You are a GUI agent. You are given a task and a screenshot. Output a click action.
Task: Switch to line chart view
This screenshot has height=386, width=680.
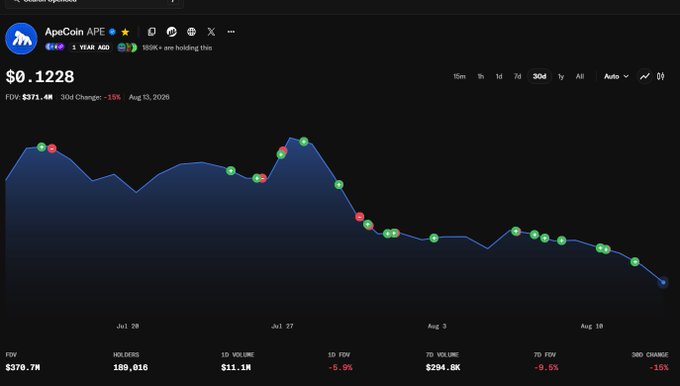[x=645, y=76]
